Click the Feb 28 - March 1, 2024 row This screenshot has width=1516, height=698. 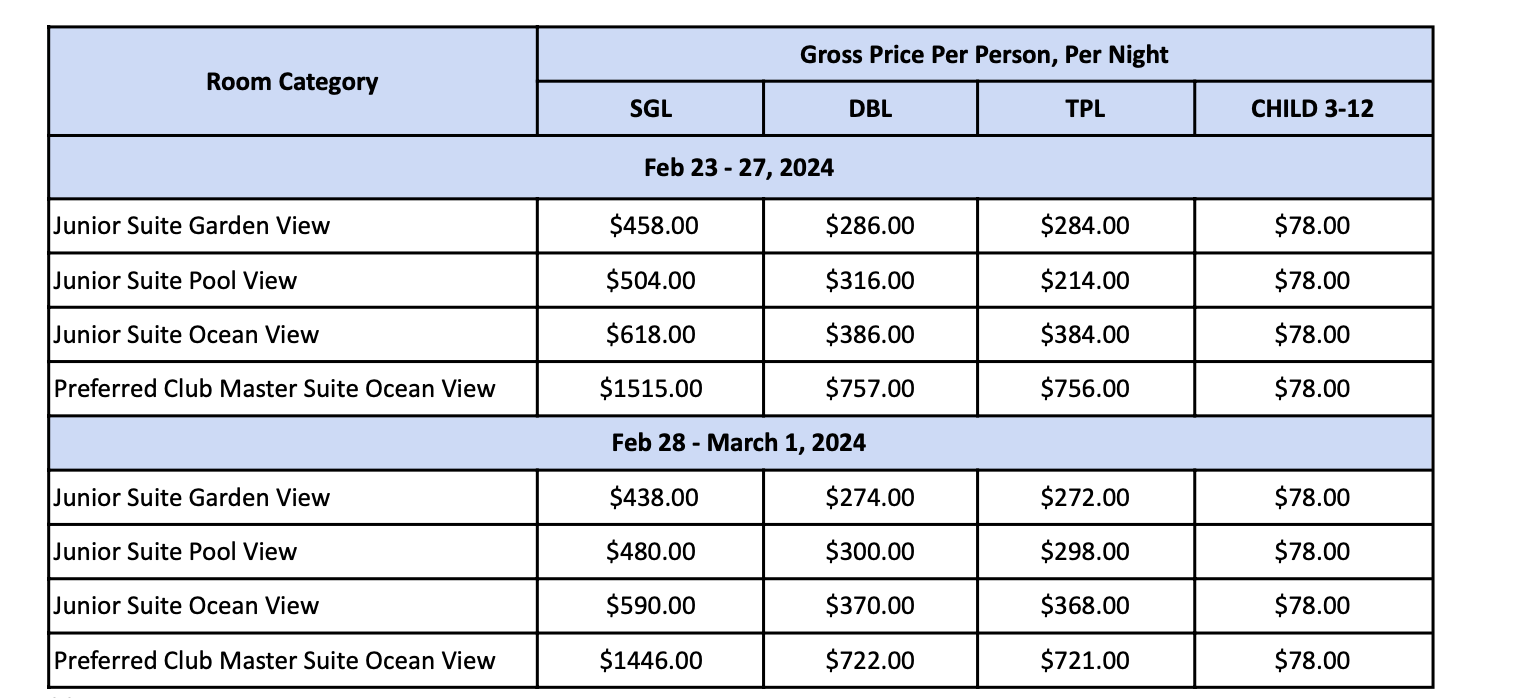coord(740,443)
